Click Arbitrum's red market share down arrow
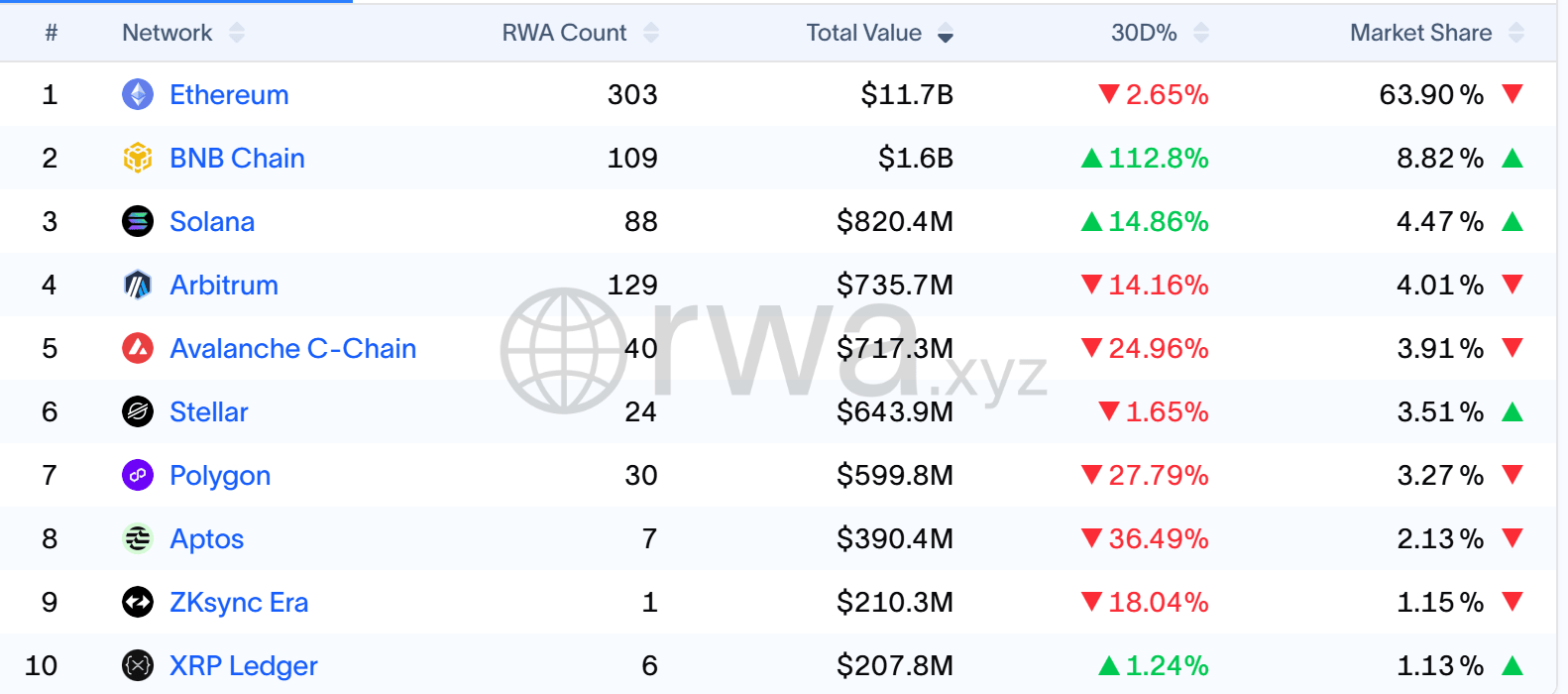1568x694 pixels. 1512,285
